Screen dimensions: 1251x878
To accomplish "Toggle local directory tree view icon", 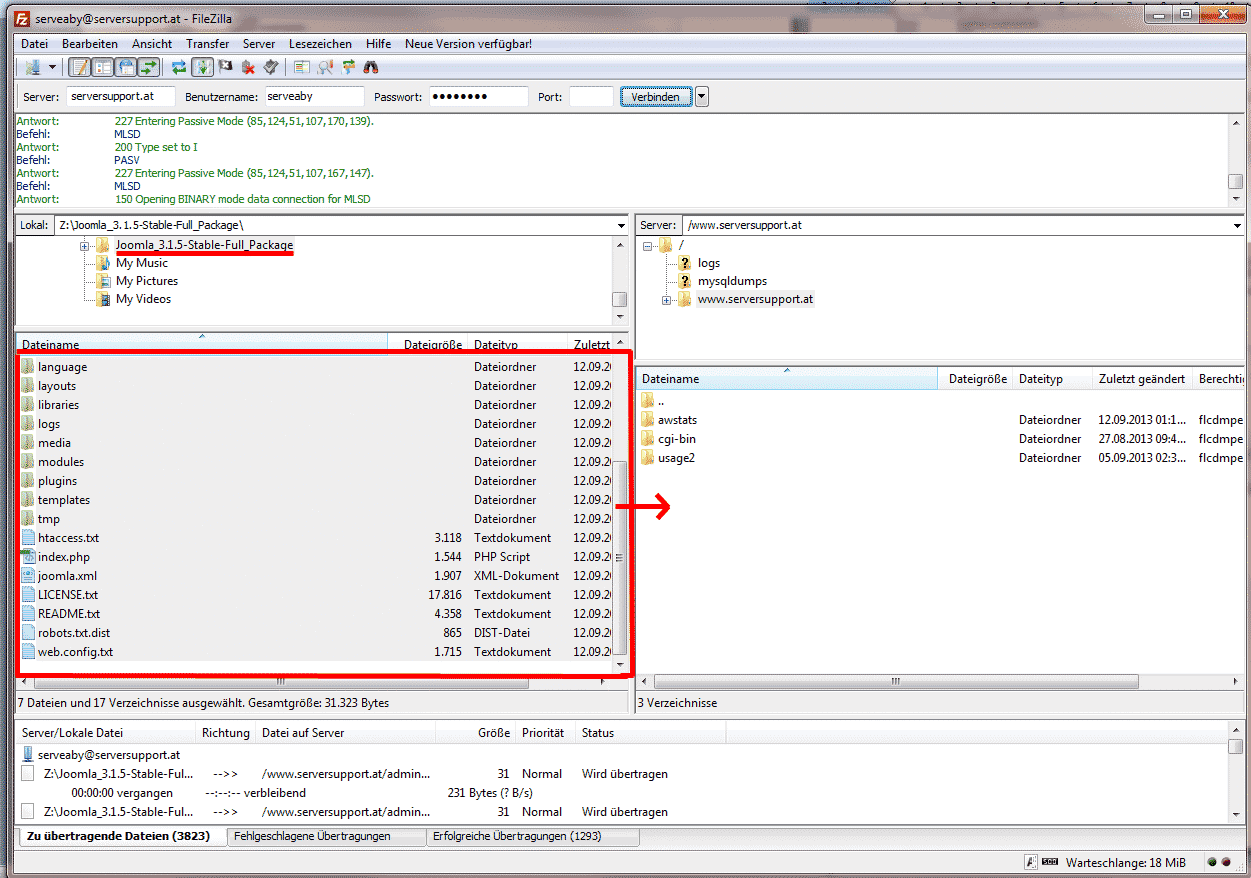I will (x=103, y=68).
